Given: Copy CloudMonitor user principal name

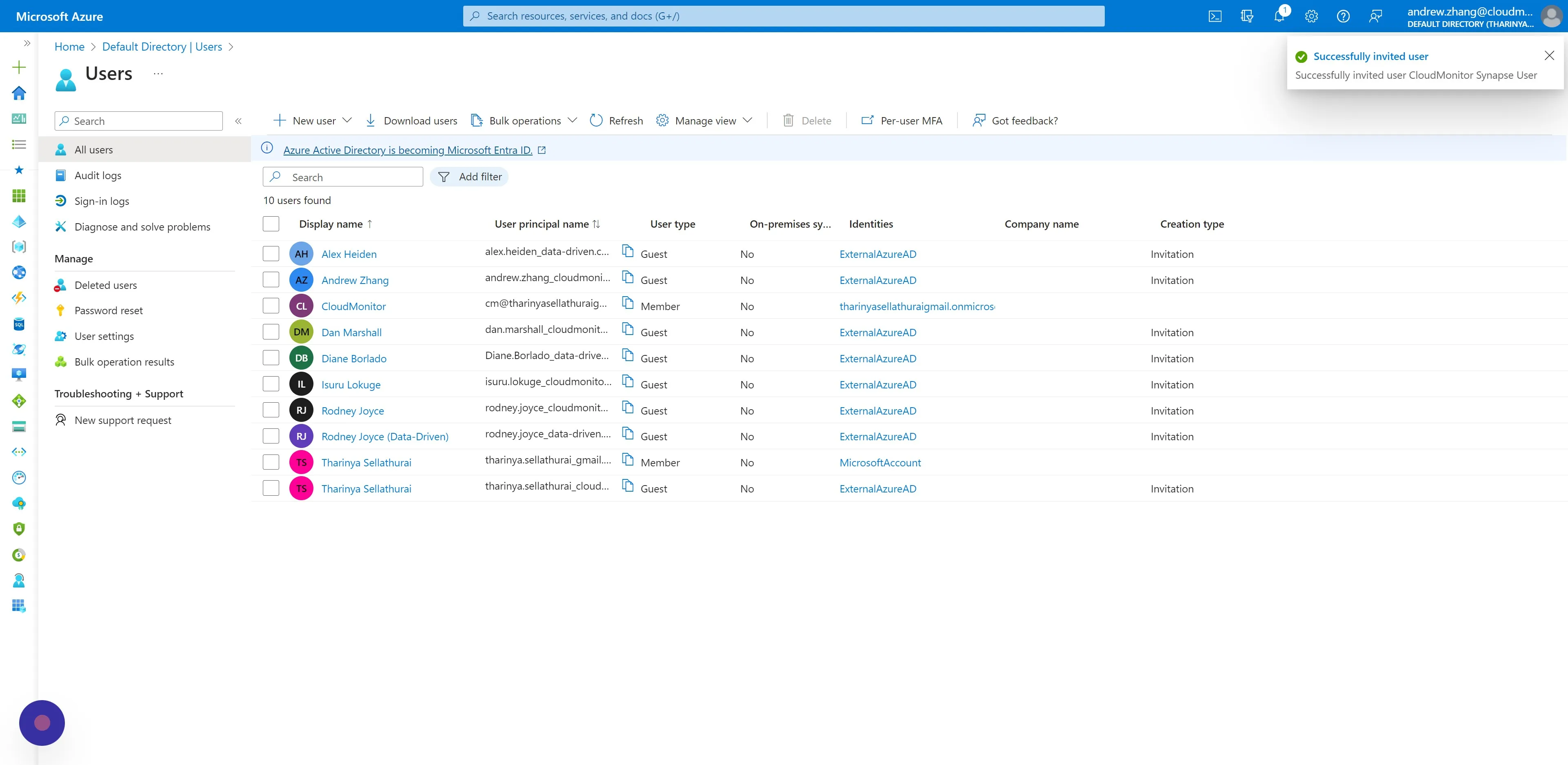Looking at the screenshot, I should (x=628, y=303).
